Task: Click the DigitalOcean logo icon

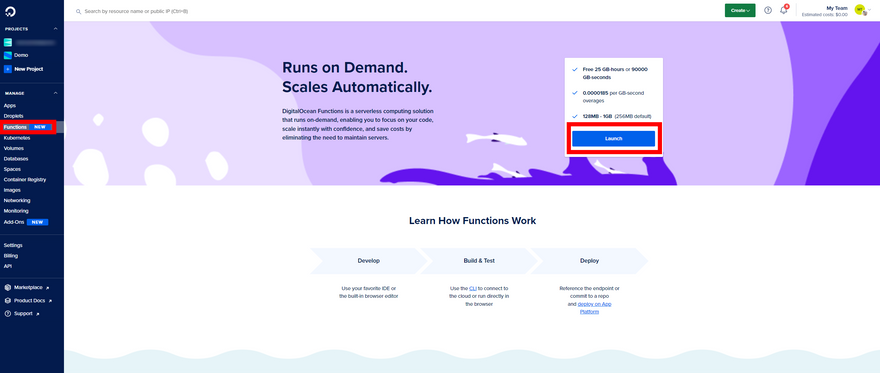Action: click(10, 11)
